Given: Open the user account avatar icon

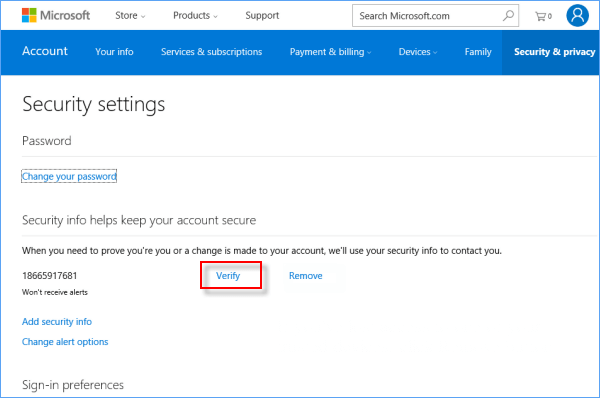Looking at the screenshot, I should pyautogui.click(x=577, y=15).
